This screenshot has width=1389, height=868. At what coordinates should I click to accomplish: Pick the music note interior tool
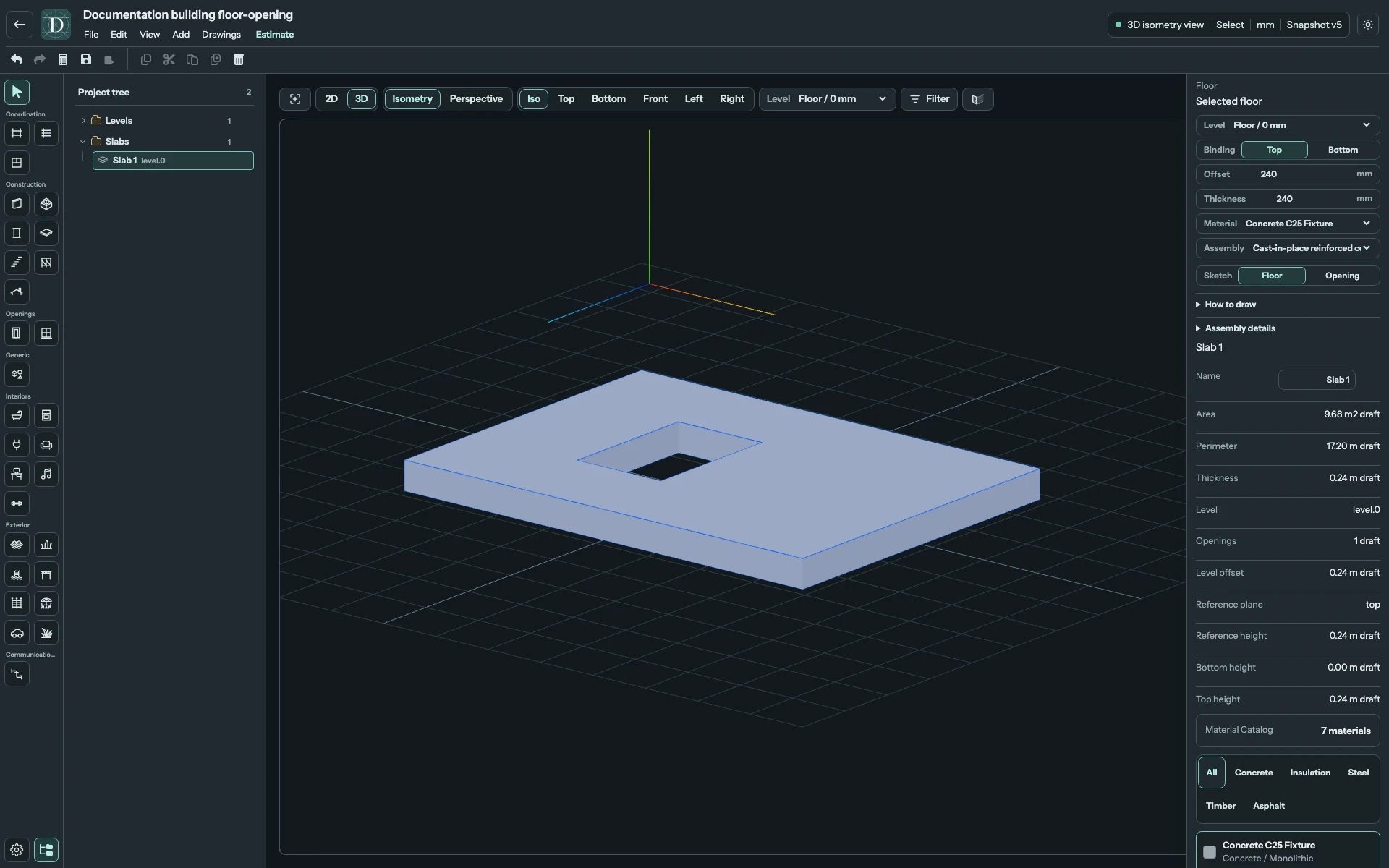46,475
